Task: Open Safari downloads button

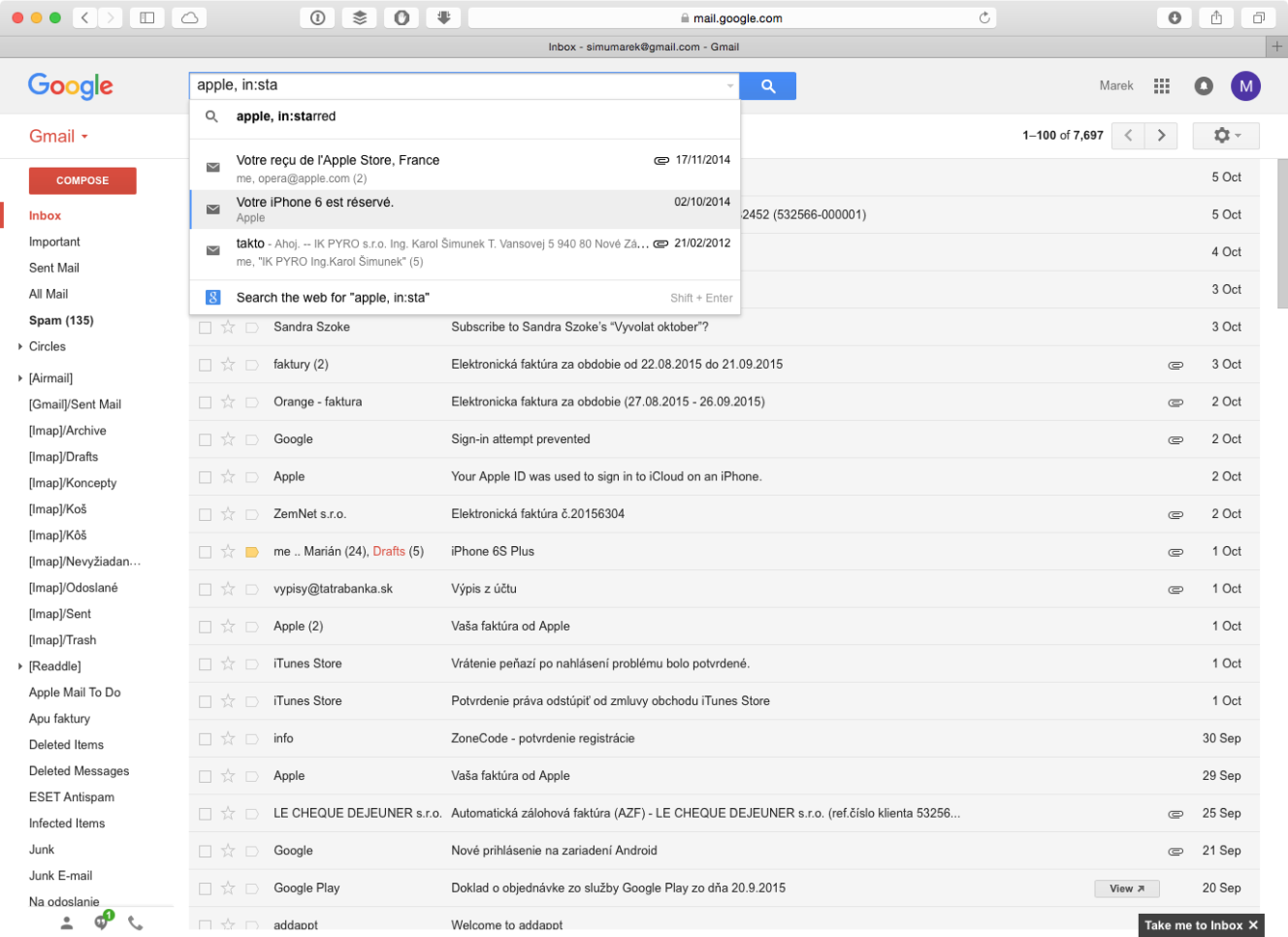Action: 1175,17
